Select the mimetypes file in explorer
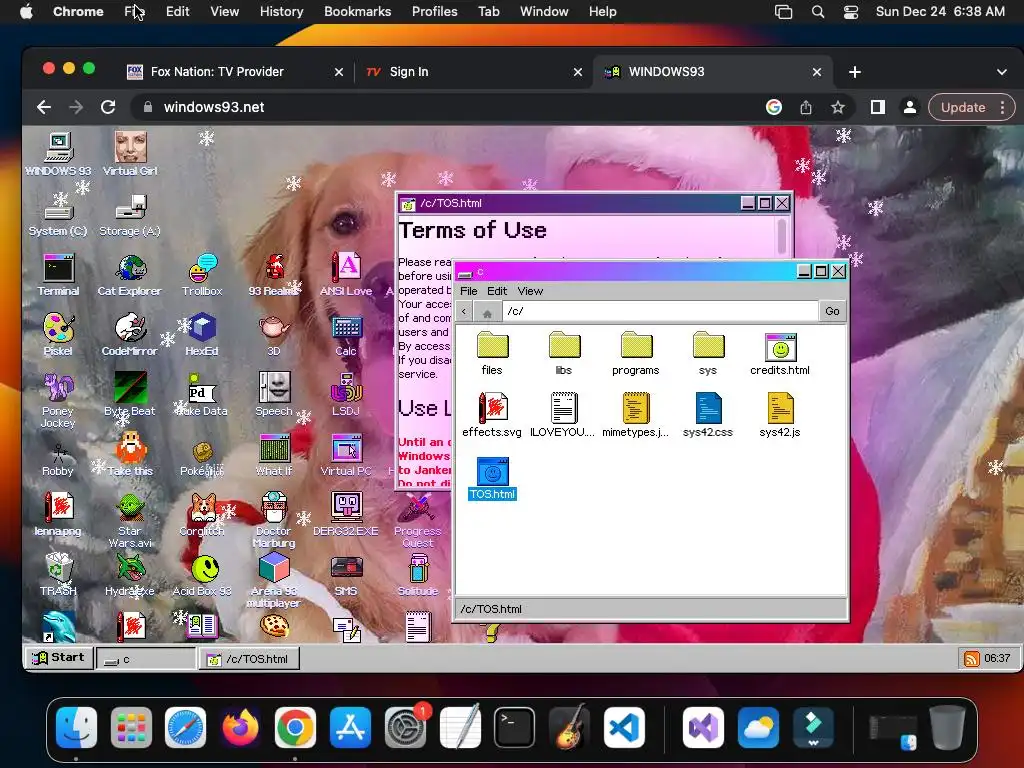Viewport: 1024px width, 768px height. click(635, 415)
